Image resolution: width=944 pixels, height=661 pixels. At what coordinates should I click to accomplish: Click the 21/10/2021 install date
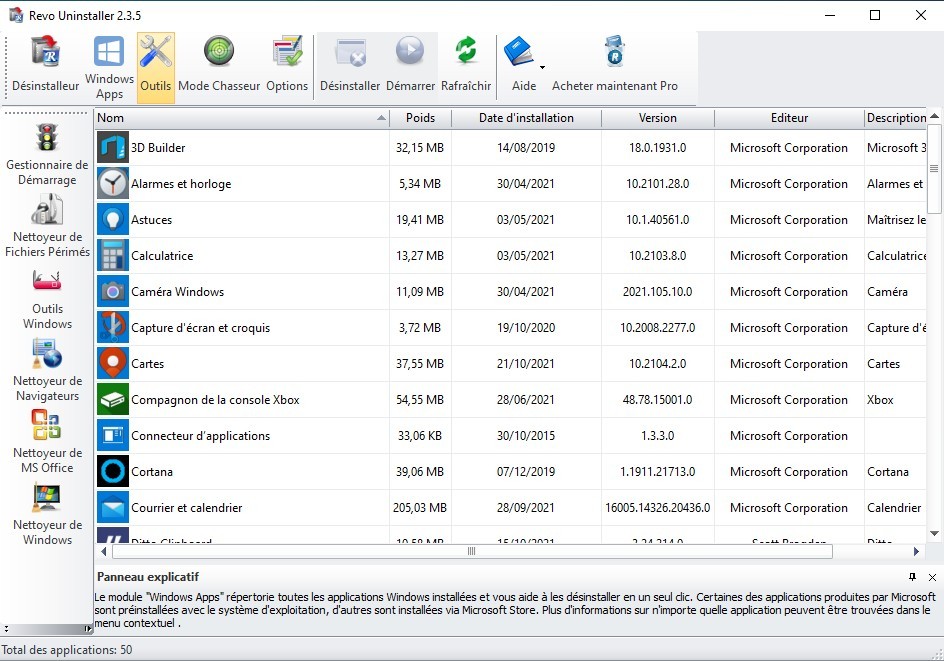click(526, 364)
